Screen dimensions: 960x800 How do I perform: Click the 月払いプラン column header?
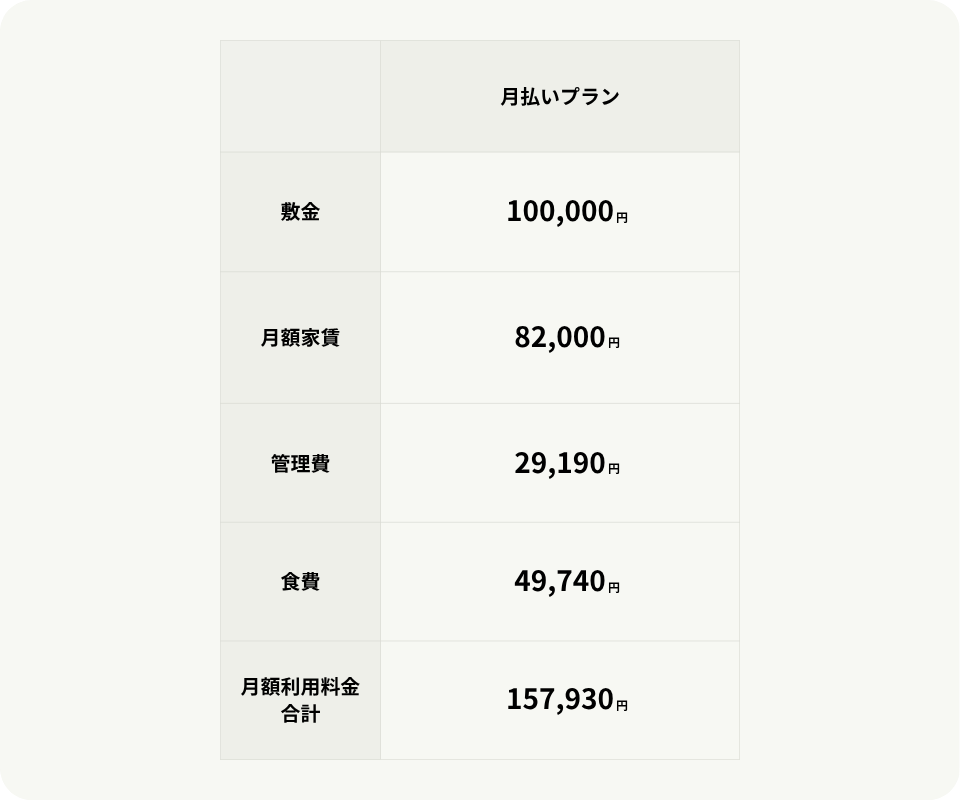coord(559,97)
